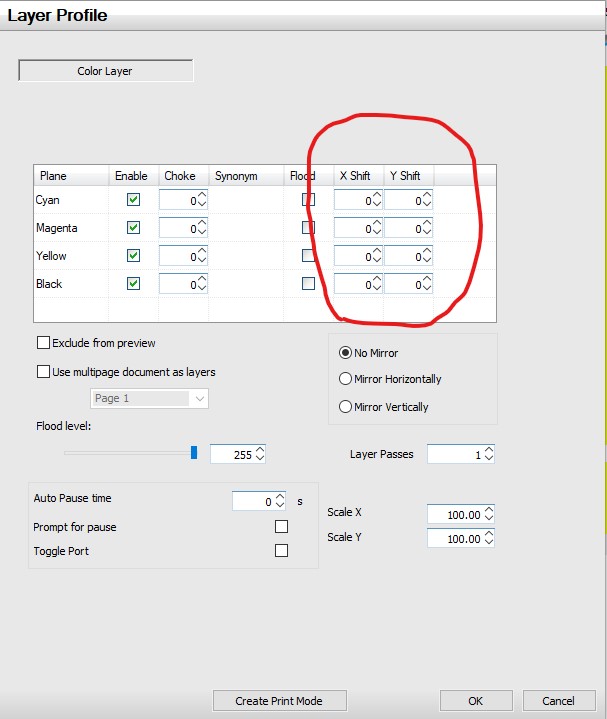
Task: Select Mirror Horizontally
Action: pos(345,379)
